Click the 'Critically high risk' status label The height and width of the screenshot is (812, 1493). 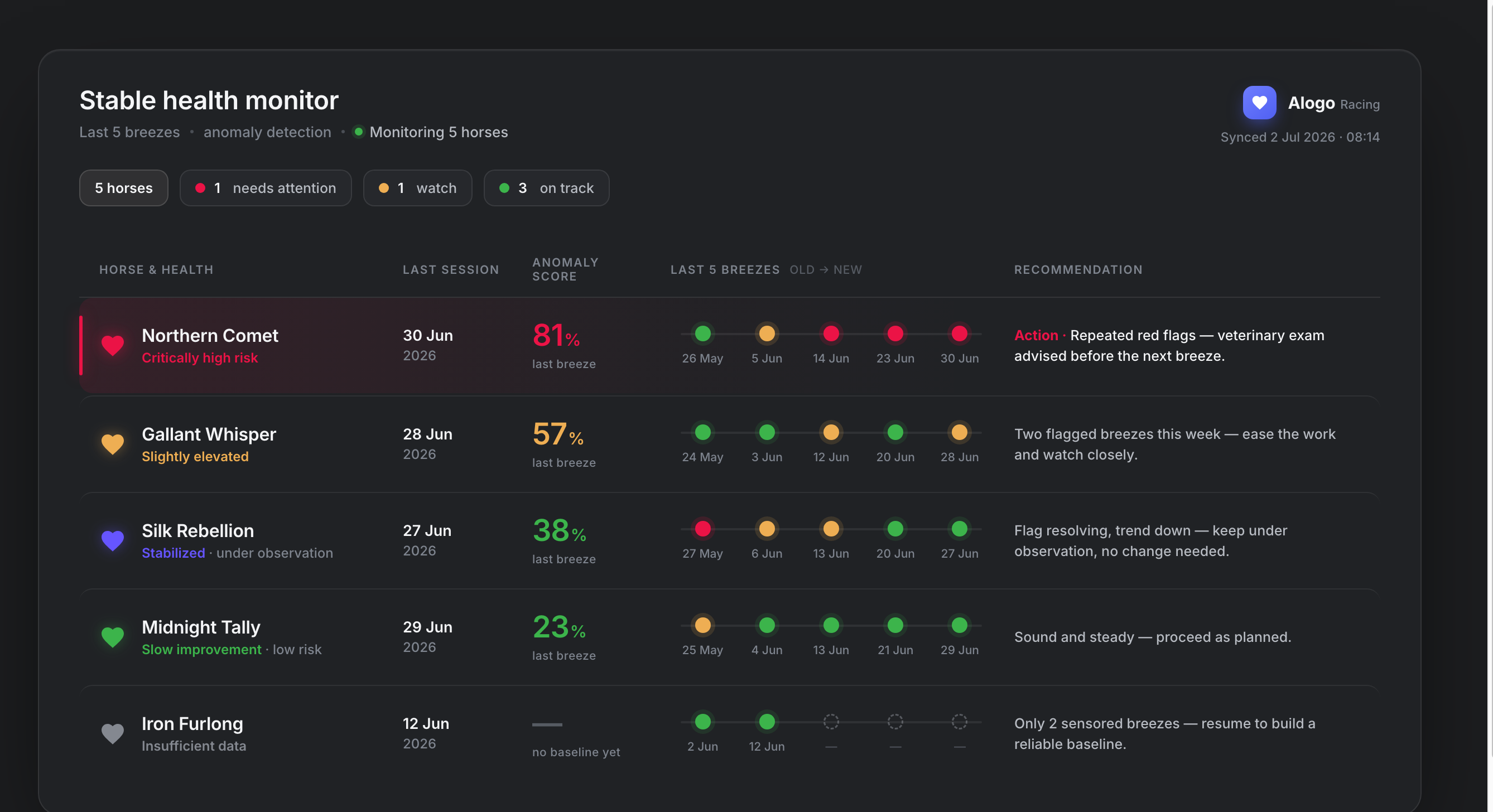pyautogui.click(x=199, y=358)
